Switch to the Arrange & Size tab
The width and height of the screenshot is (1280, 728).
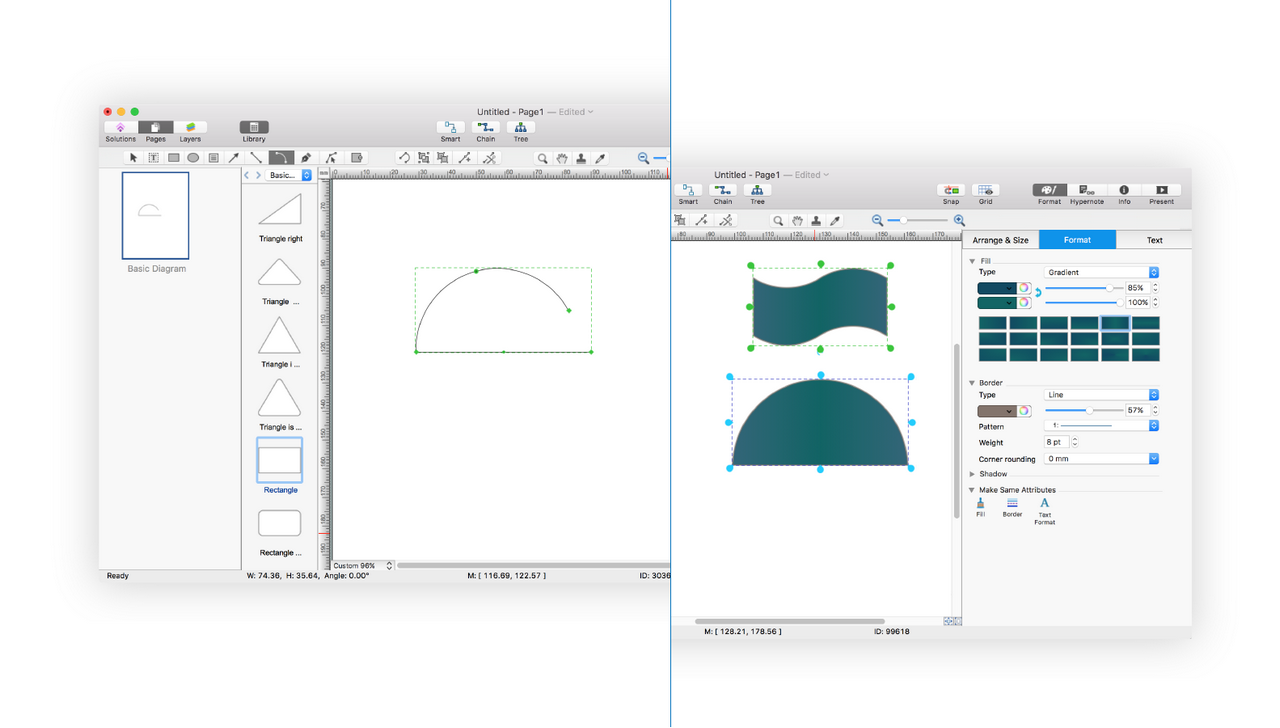tap(1000, 240)
